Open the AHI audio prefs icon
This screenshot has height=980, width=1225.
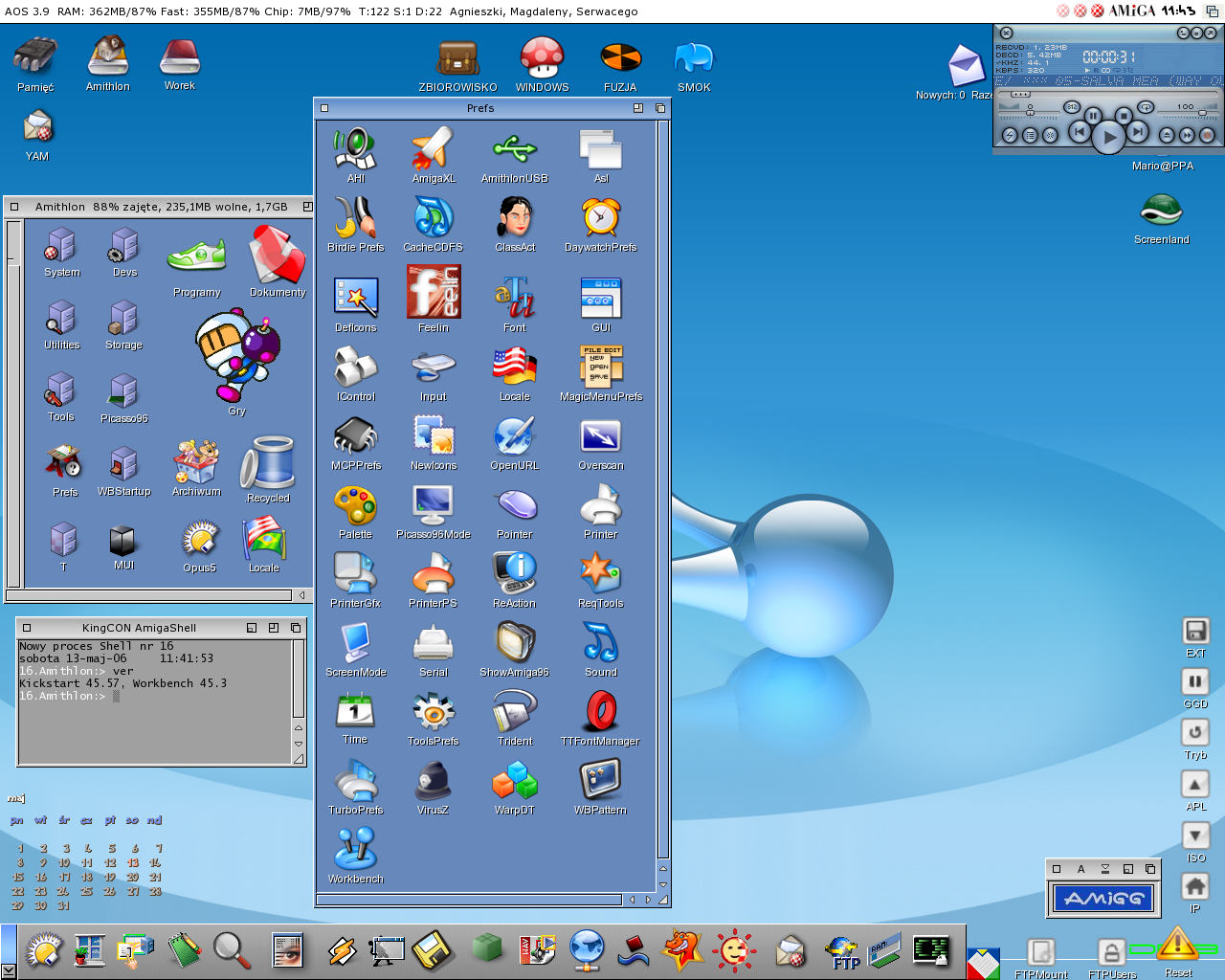point(355,148)
